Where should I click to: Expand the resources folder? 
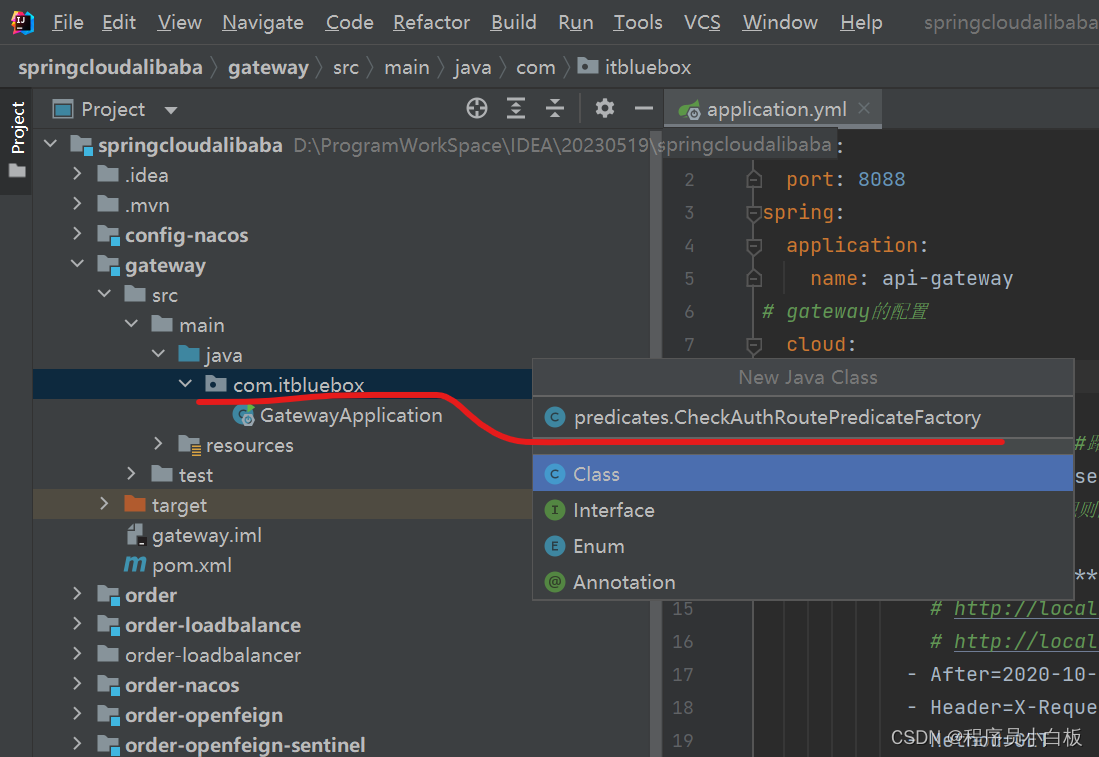click(x=158, y=444)
